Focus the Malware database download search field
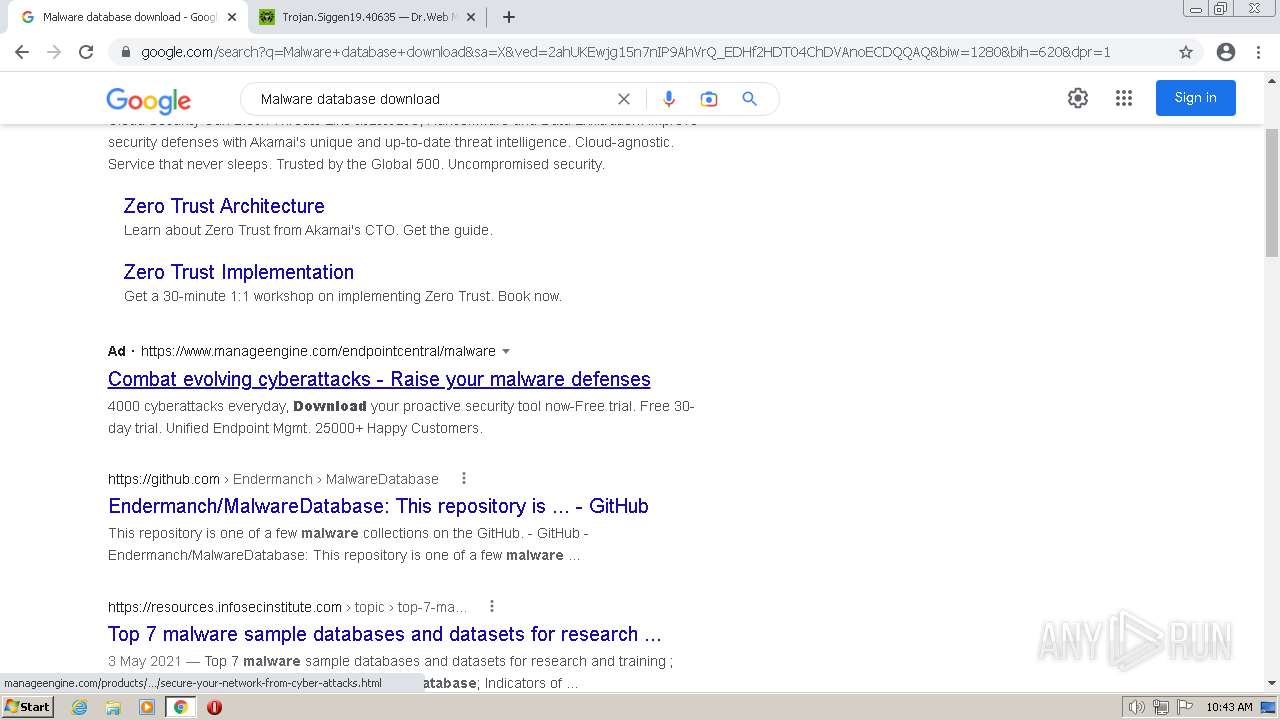 [430, 99]
